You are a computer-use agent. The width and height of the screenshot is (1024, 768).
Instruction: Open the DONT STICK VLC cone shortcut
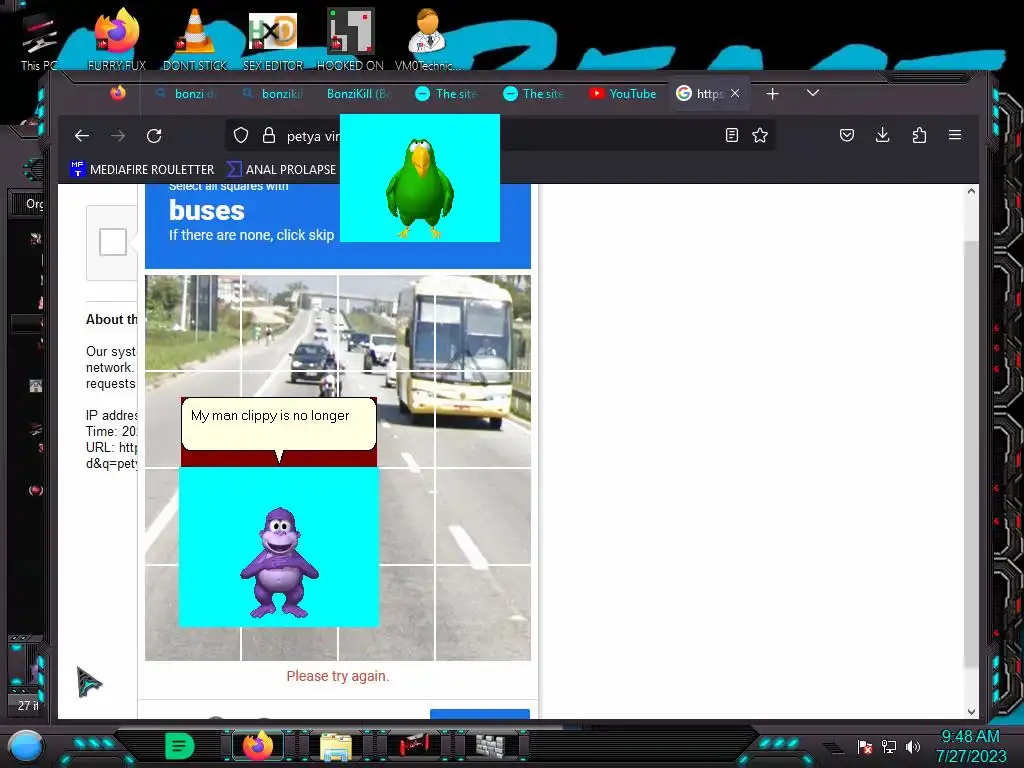(195, 39)
